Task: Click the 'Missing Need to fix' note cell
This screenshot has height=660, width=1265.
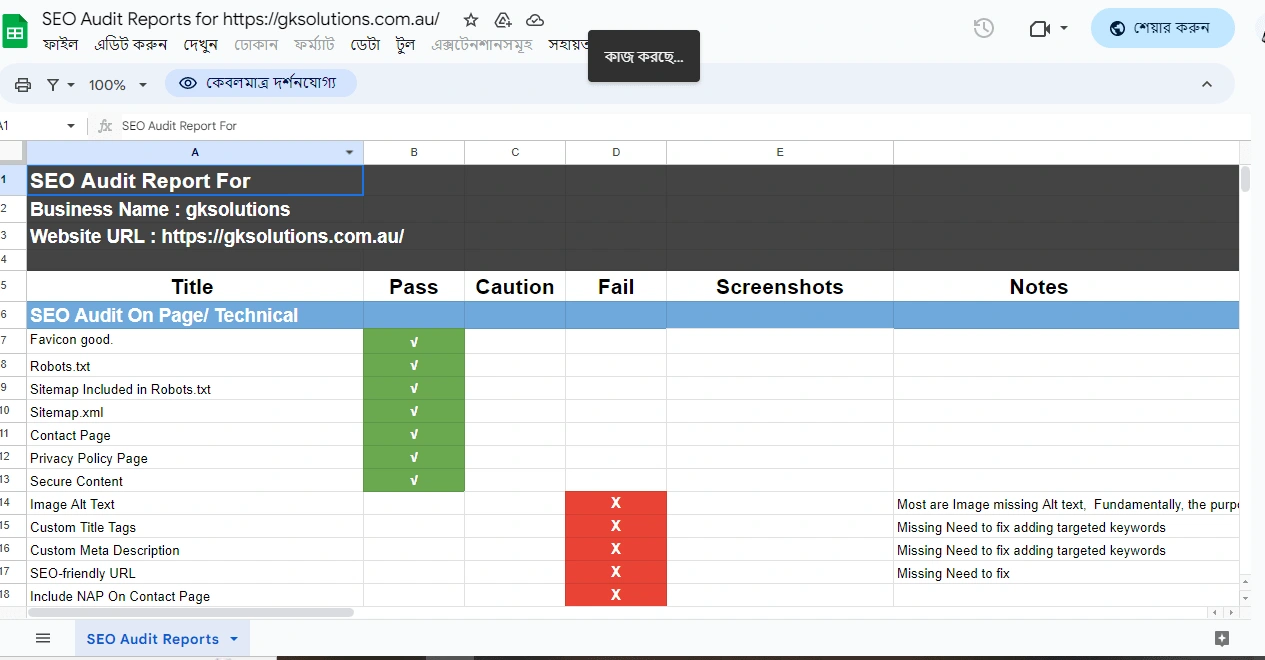Action: [1066, 572]
